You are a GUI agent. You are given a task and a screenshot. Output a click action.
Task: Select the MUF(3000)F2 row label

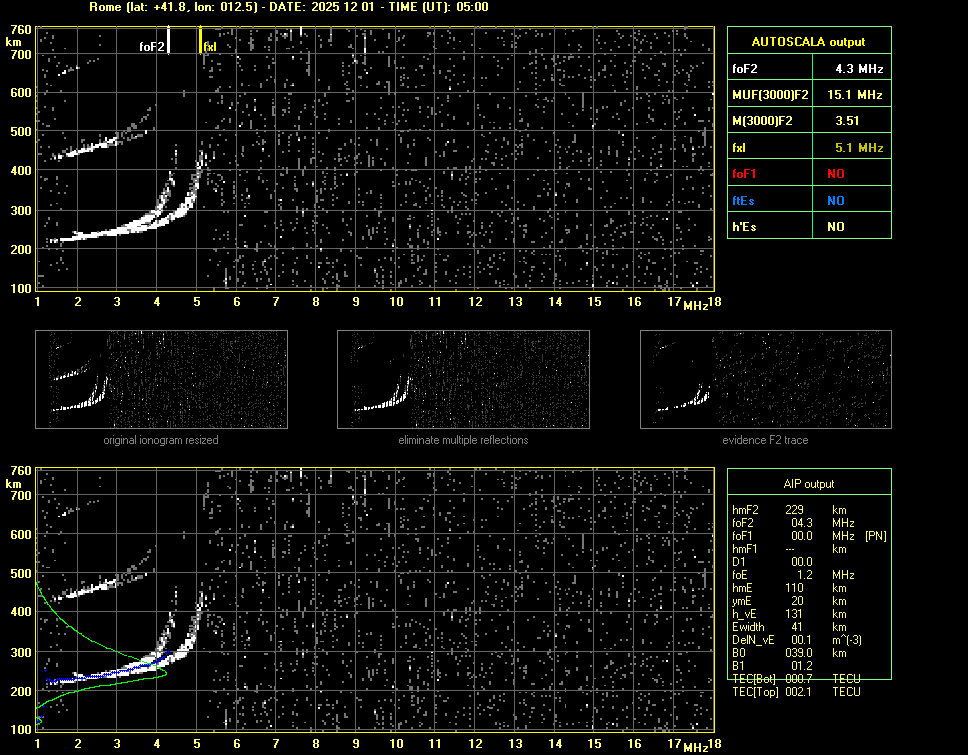point(768,95)
